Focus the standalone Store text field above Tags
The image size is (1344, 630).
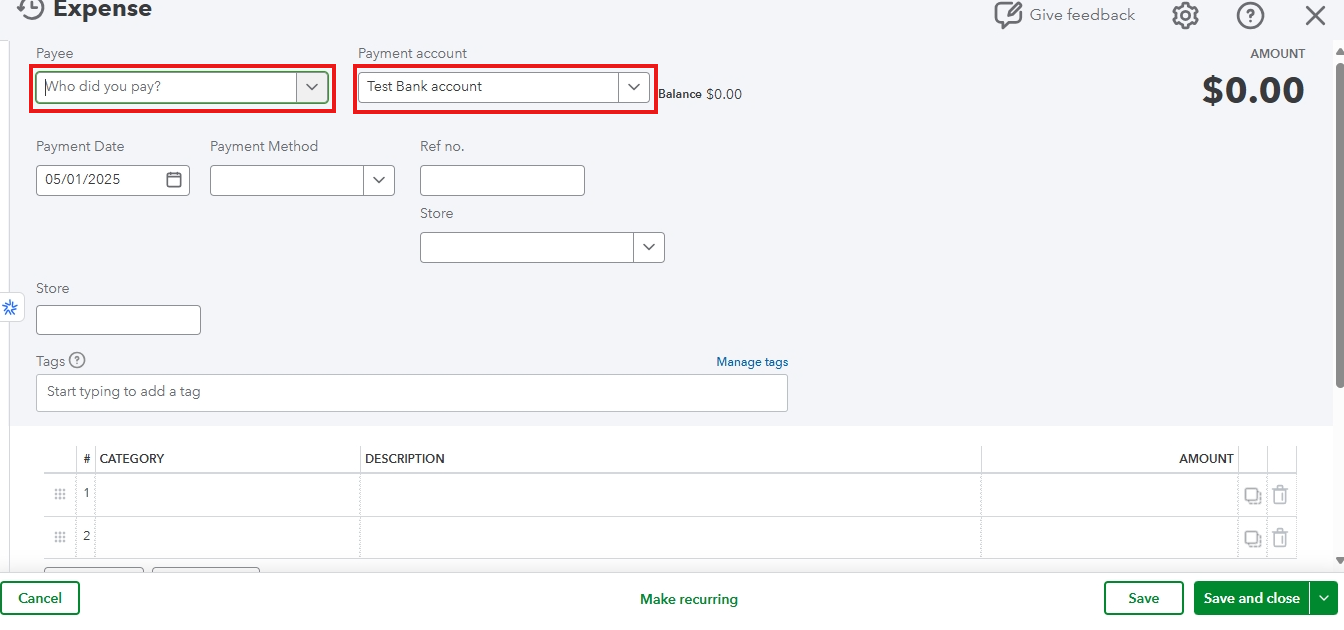click(x=118, y=320)
